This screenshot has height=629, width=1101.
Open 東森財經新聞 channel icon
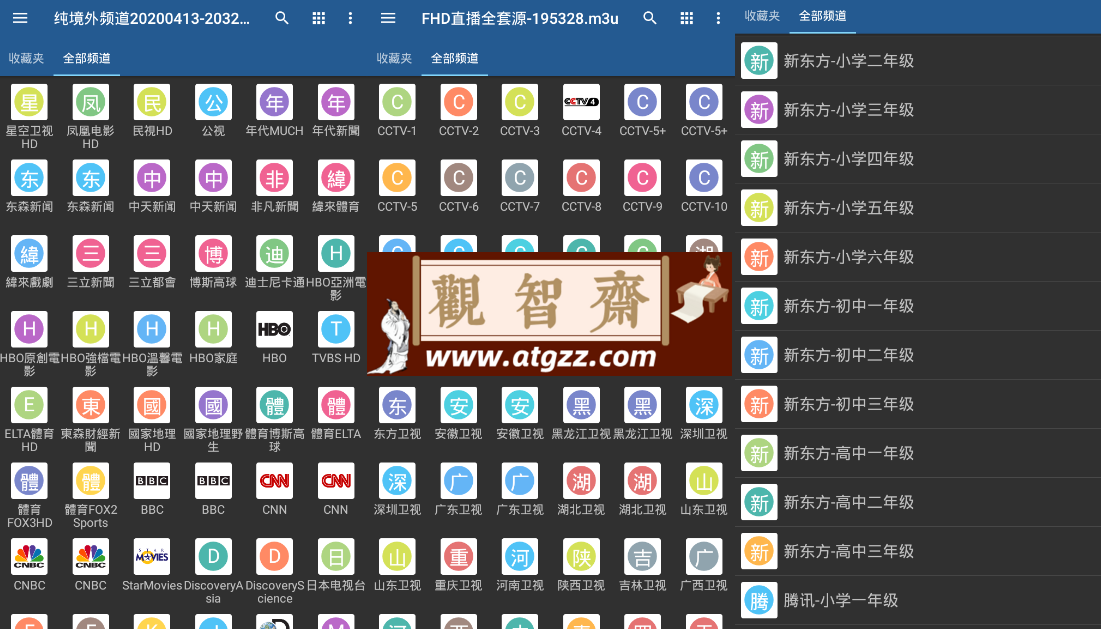(91, 405)
